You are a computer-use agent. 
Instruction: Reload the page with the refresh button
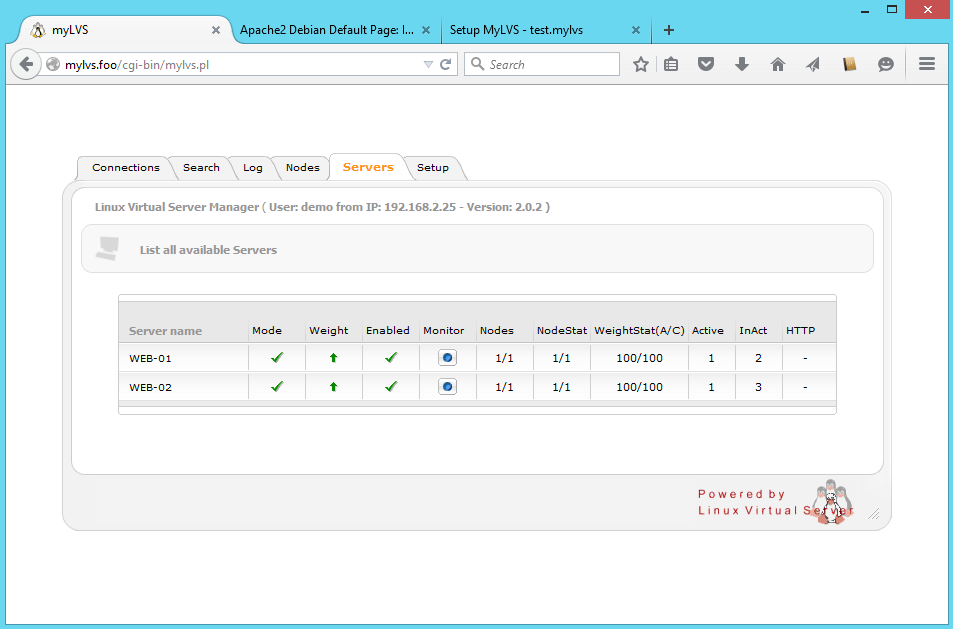point(446,64)
